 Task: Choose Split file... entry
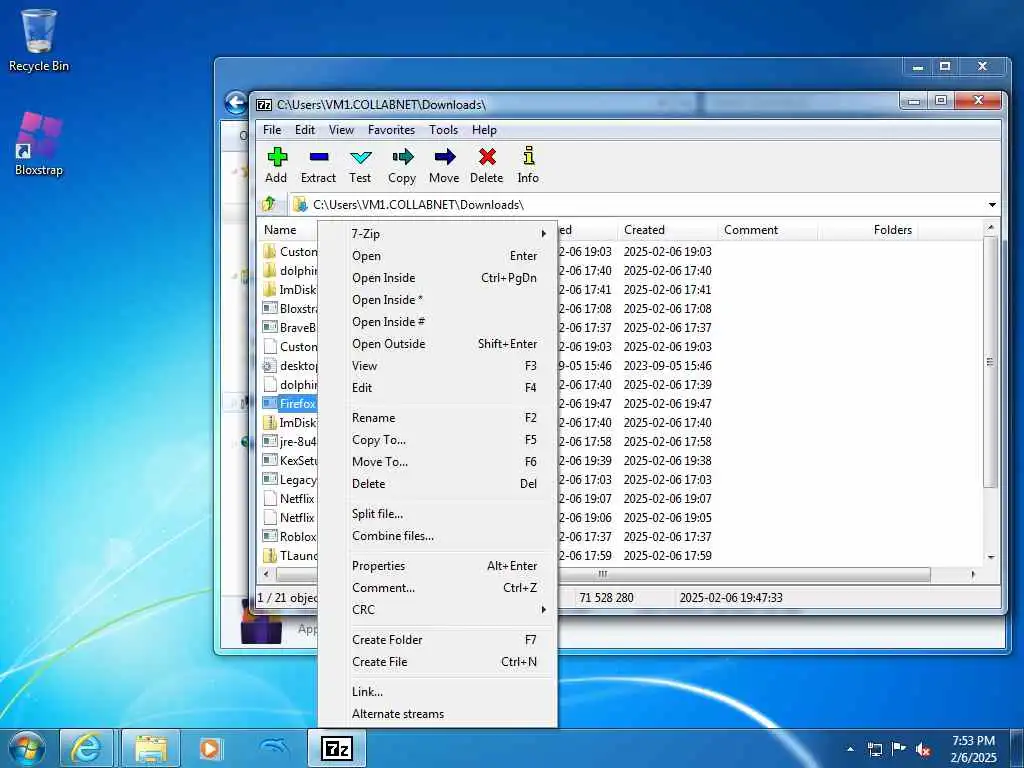coord(438,514)
